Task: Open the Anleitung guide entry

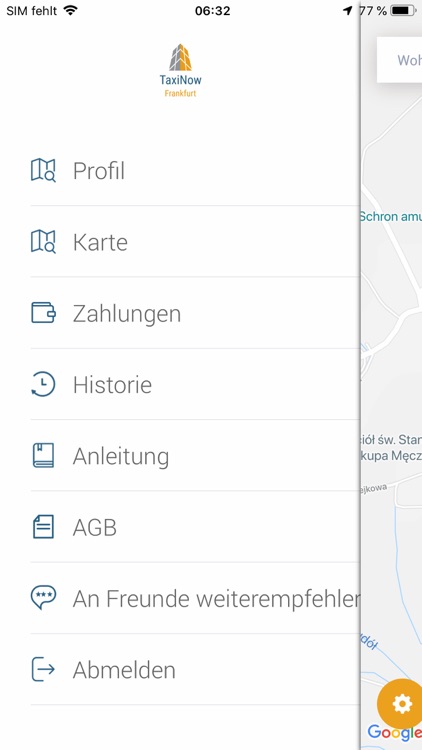Action: (195, 456)
